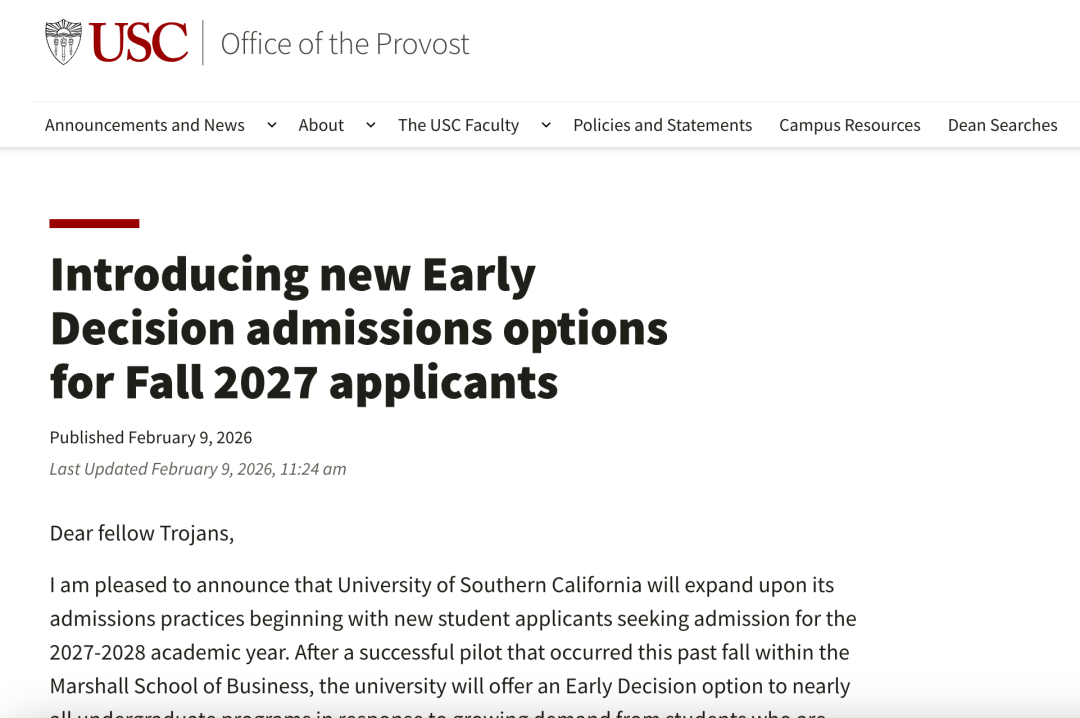Go to Policies and Statements
Screen dimensions: 1080x718
(662, 125)
